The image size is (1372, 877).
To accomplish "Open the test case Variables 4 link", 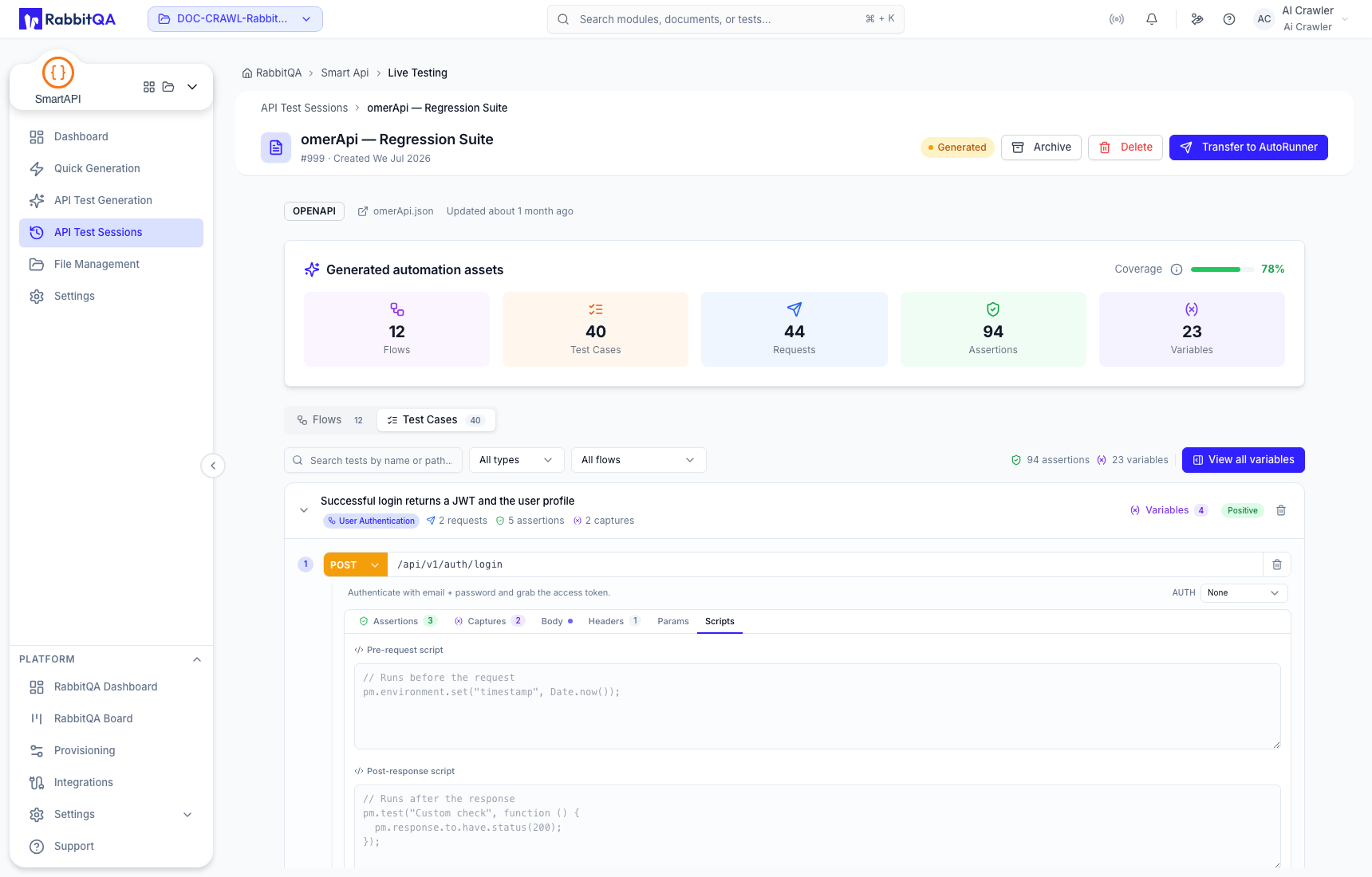I will click(x=1169, y=510).
